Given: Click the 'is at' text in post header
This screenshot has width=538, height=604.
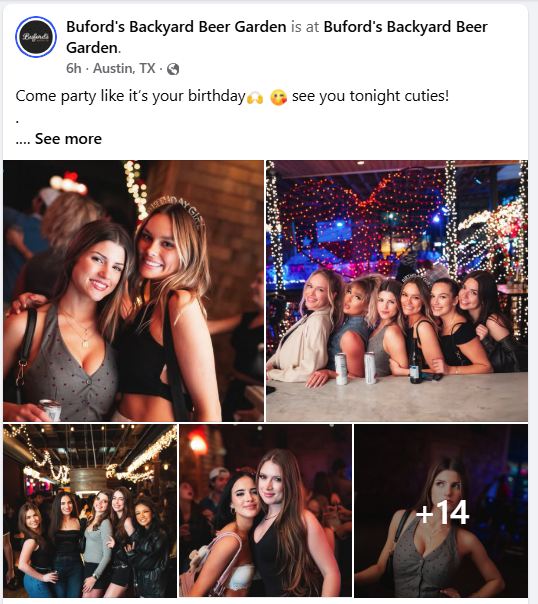Looking at the screenshot, I should point(305,27).
